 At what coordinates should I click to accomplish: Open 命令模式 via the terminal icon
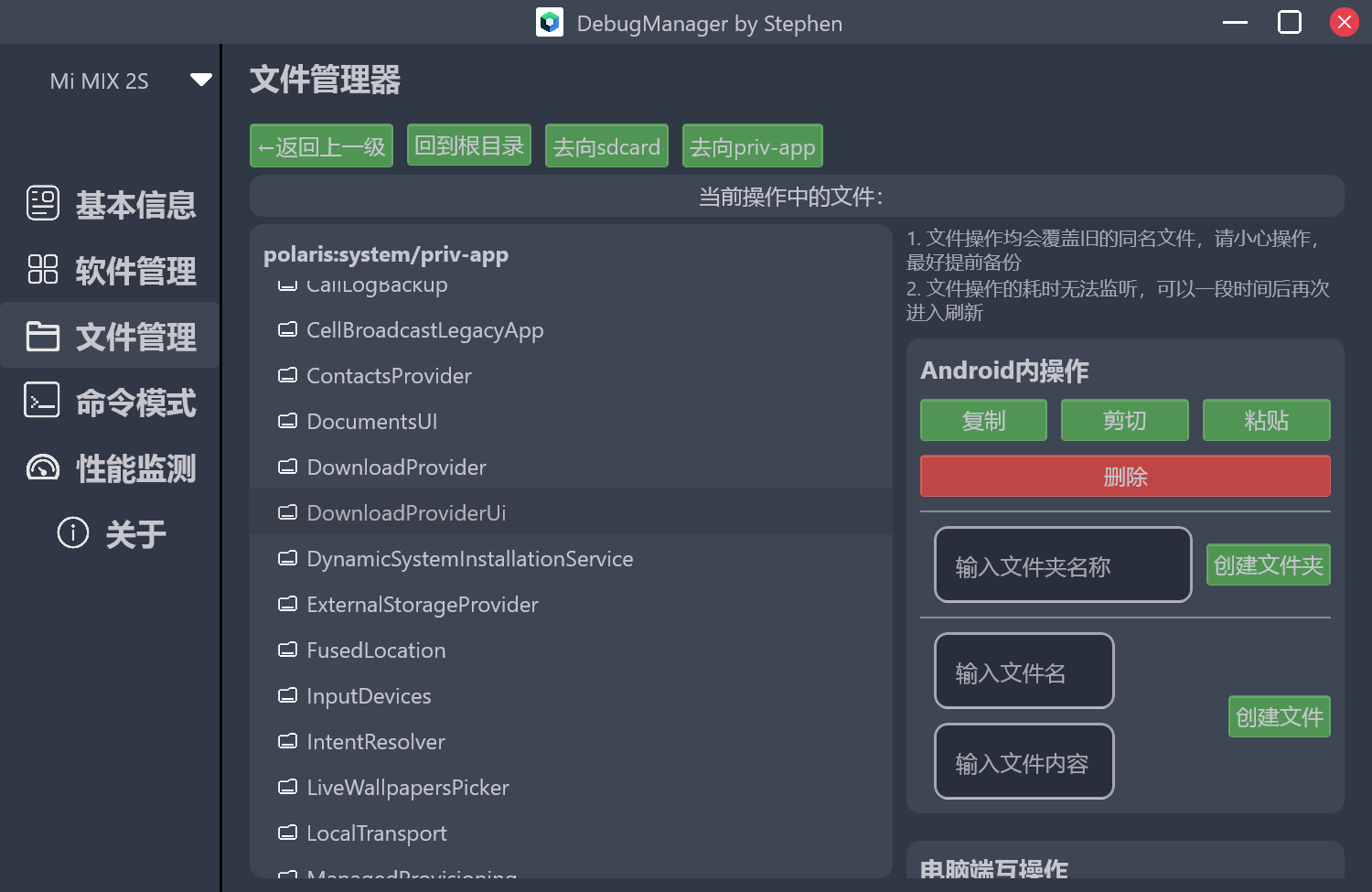(41, 401)
